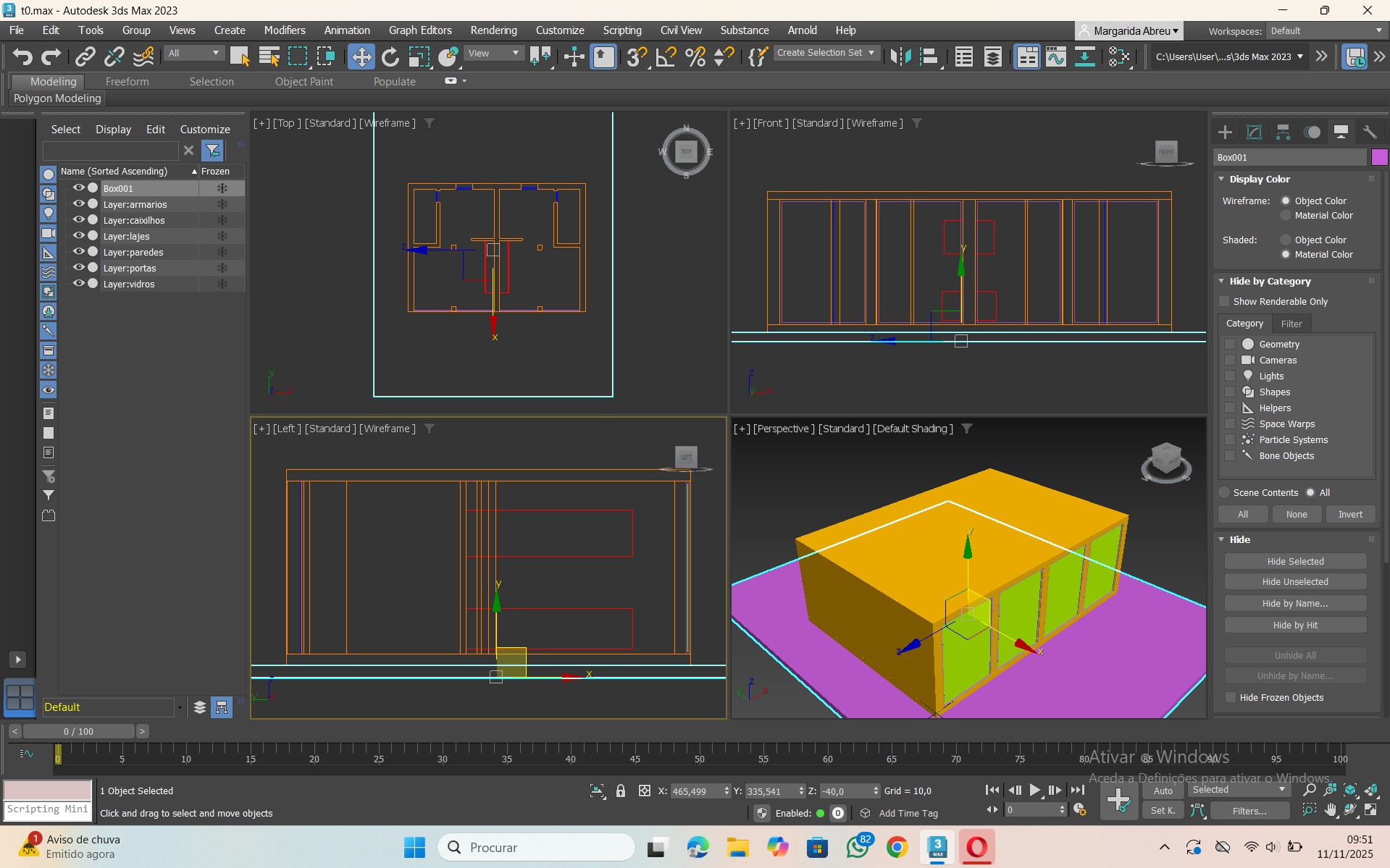The height and width of the screenshot is (868, 1390).
Task: Tick the Hide Frozen Objects checkbox
Action: point(1230,697)
